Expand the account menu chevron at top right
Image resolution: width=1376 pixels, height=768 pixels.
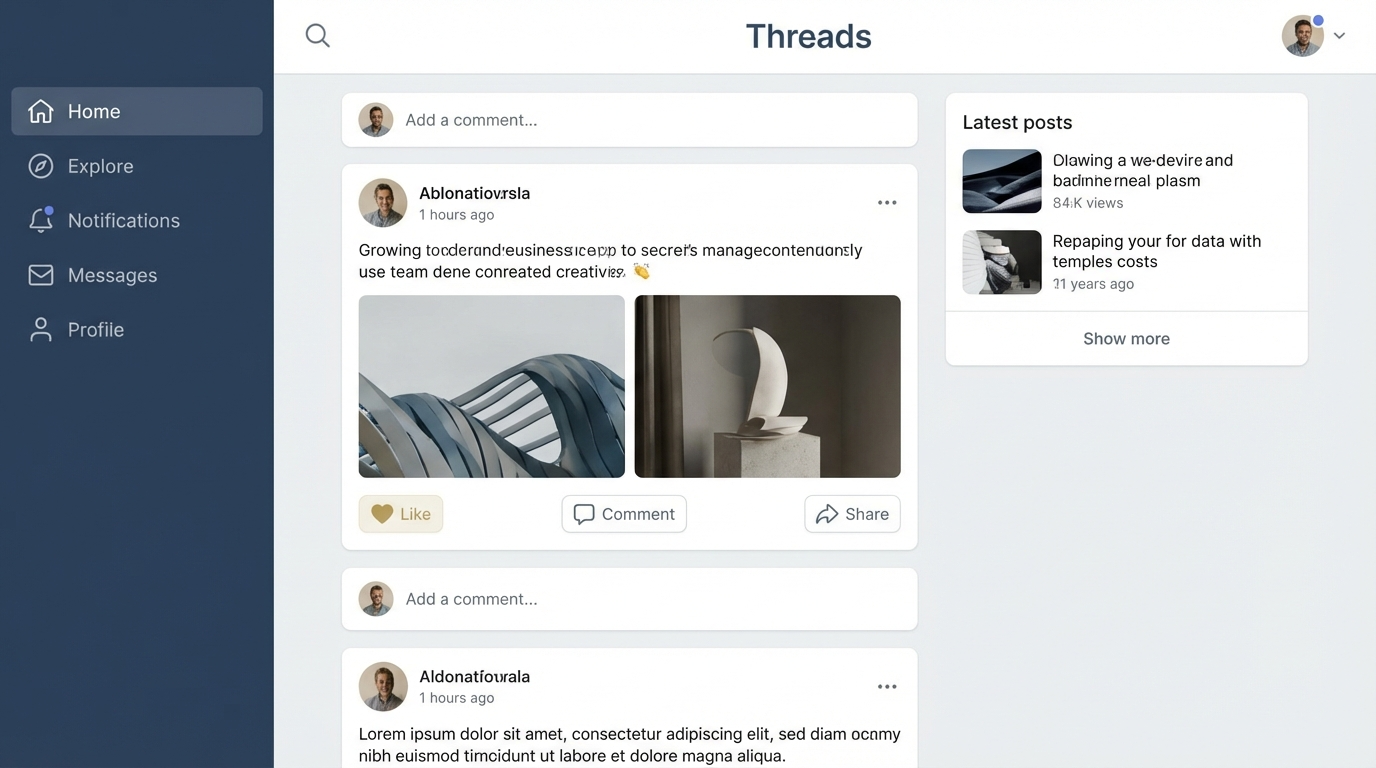pos(1339,36)
